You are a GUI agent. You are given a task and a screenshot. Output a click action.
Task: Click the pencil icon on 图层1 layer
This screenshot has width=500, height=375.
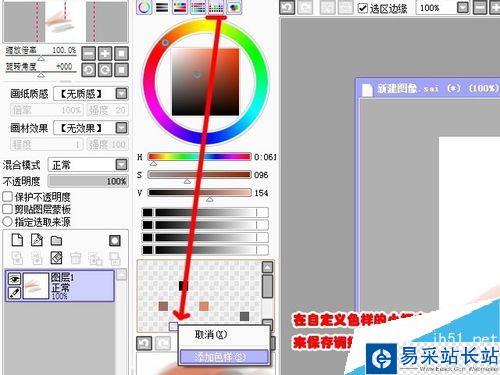pos(14,292)
